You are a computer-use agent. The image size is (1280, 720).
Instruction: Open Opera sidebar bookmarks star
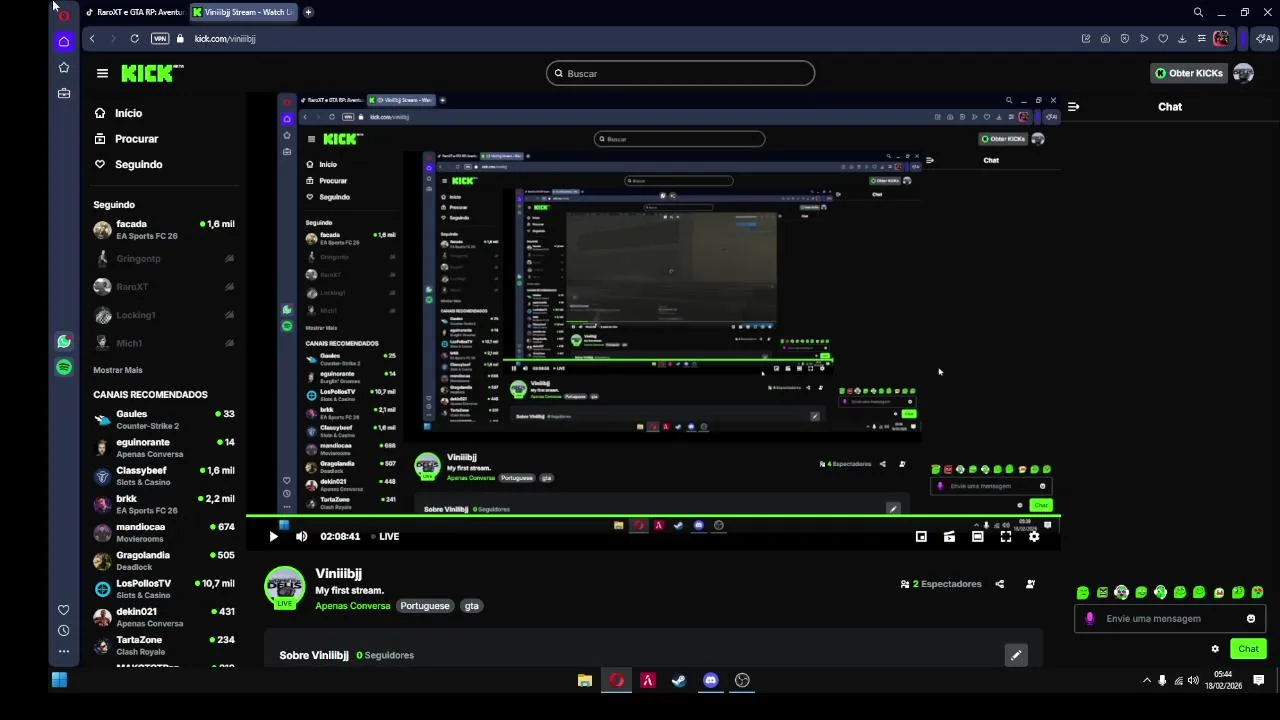(64, 68)
